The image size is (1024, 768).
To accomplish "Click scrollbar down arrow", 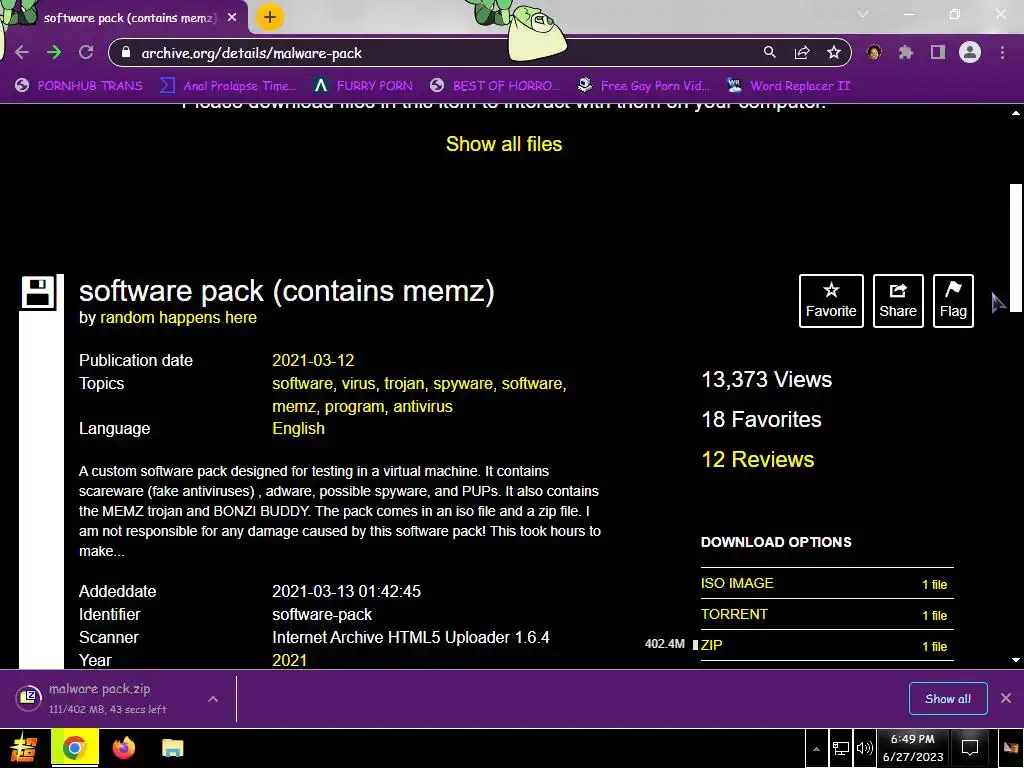I will tap(1016, 660).
